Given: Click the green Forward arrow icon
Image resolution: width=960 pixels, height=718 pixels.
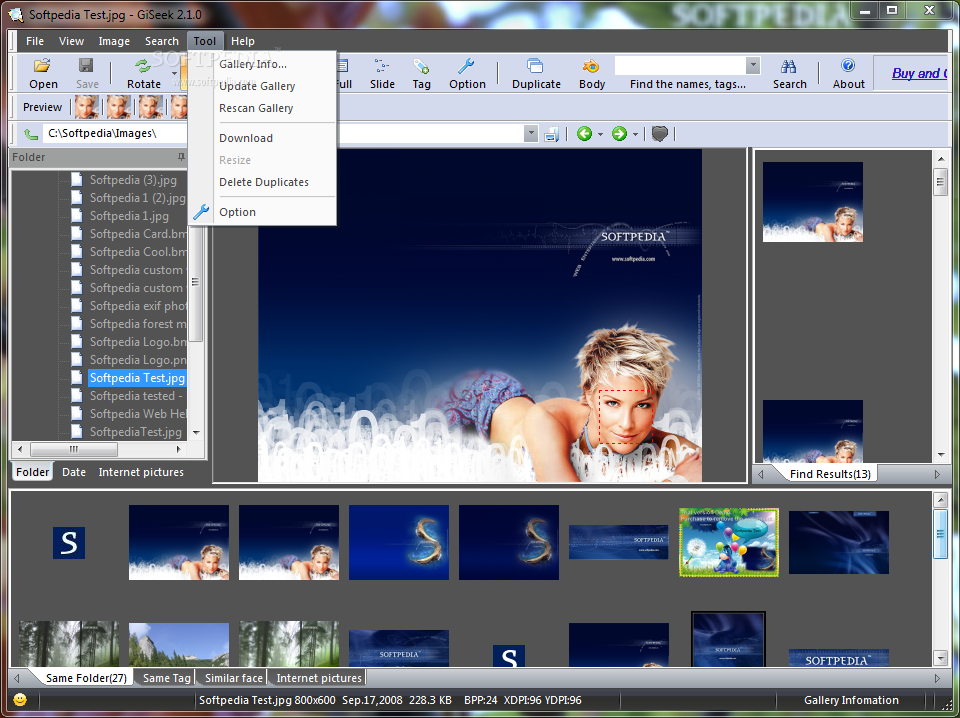Looking at the screenshot, I should pos(620,133).
